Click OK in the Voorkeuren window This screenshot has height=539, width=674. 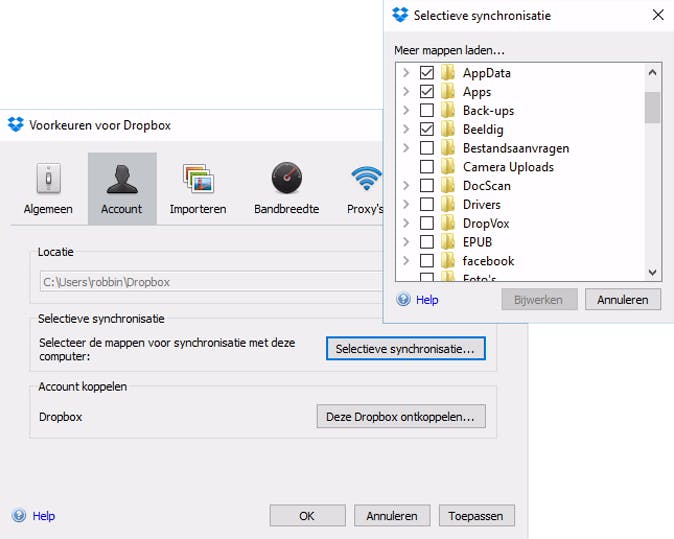coord(307,515)
